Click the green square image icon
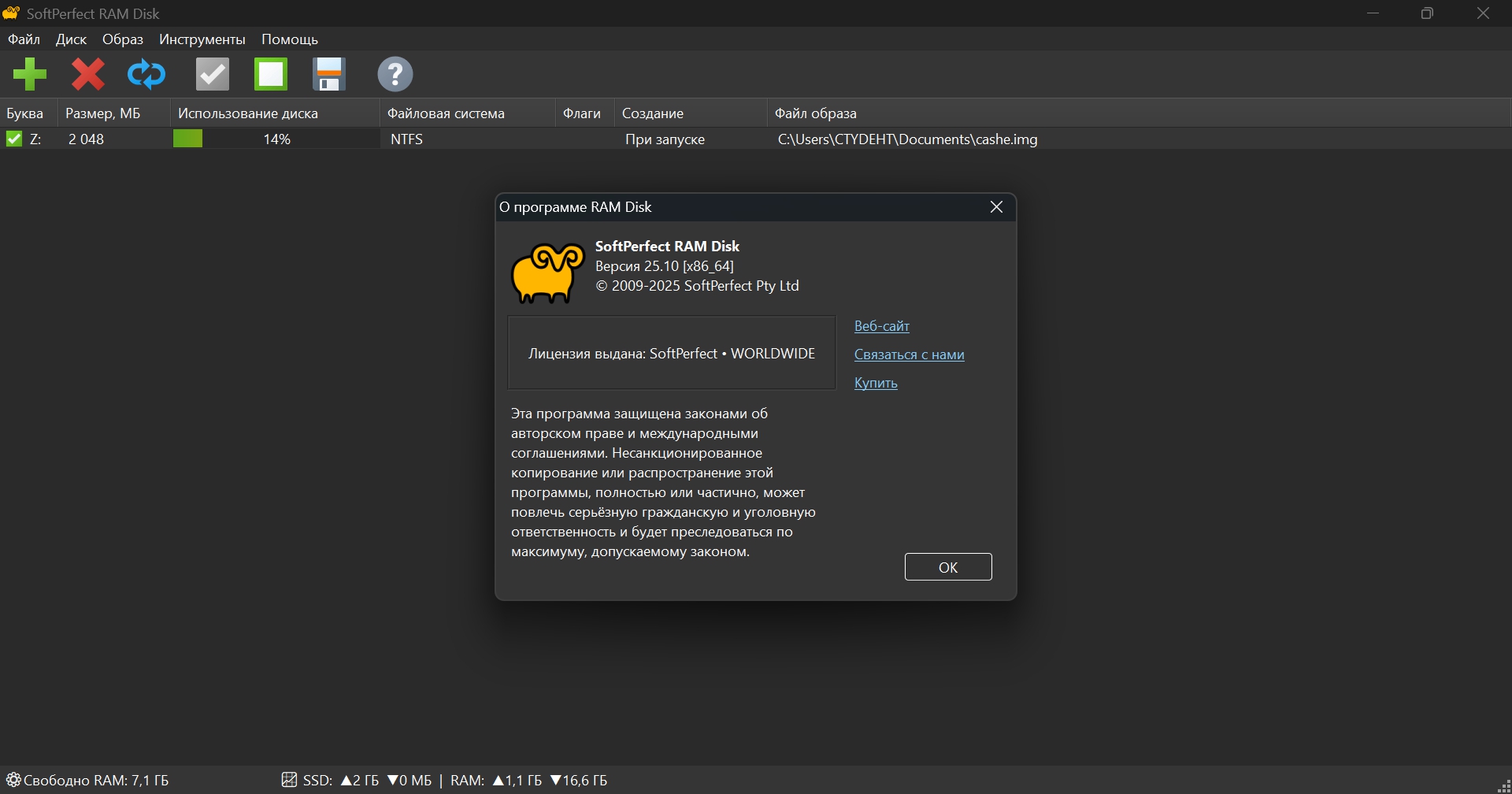The image size is (1512, 794). tap(271, 75)
